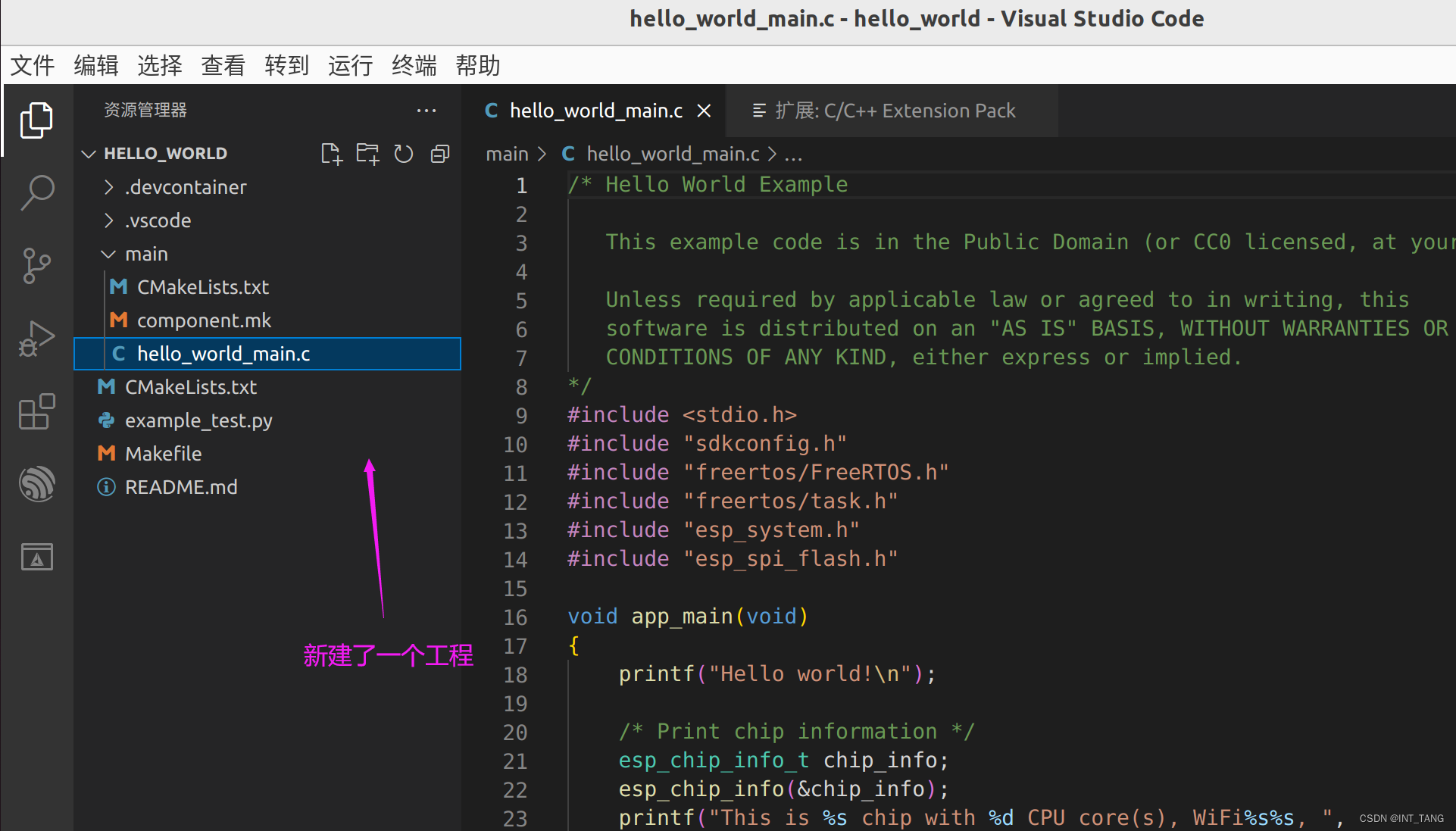The image size is (1456, 831).
Task: Select the Explorer icon in the activity bar
Action: [x=36, y=120]
